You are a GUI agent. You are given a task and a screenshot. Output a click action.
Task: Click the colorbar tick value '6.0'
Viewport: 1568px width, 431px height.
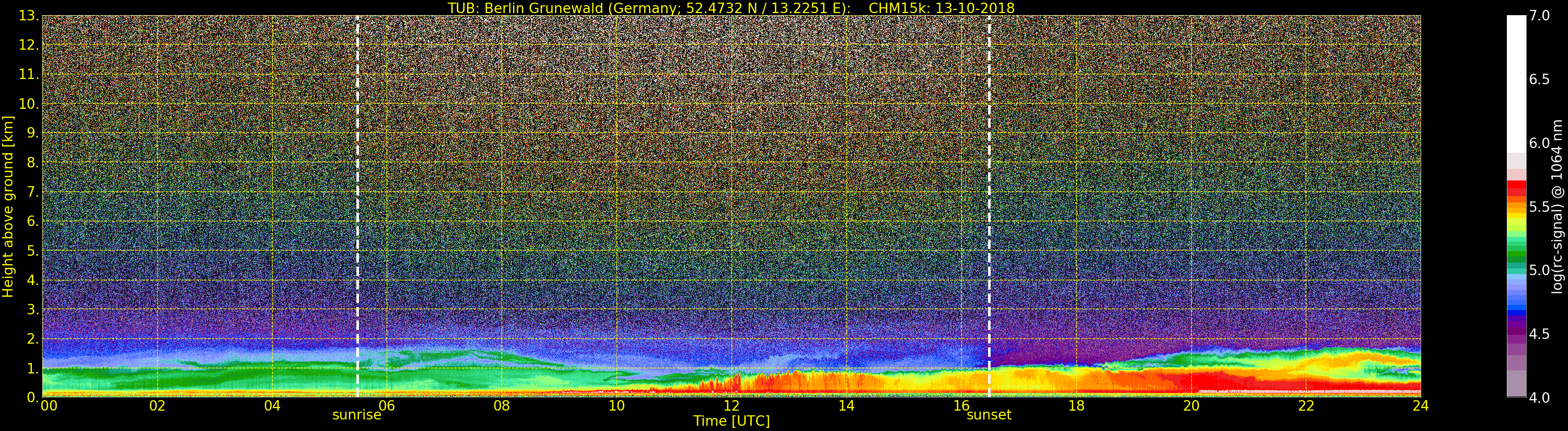1539,143
